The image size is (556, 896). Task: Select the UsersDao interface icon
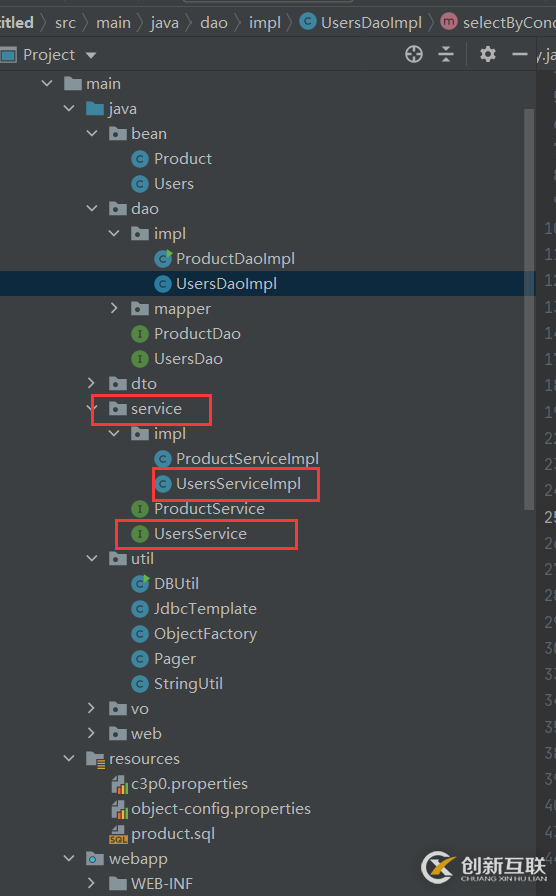[x=140, y=359]
